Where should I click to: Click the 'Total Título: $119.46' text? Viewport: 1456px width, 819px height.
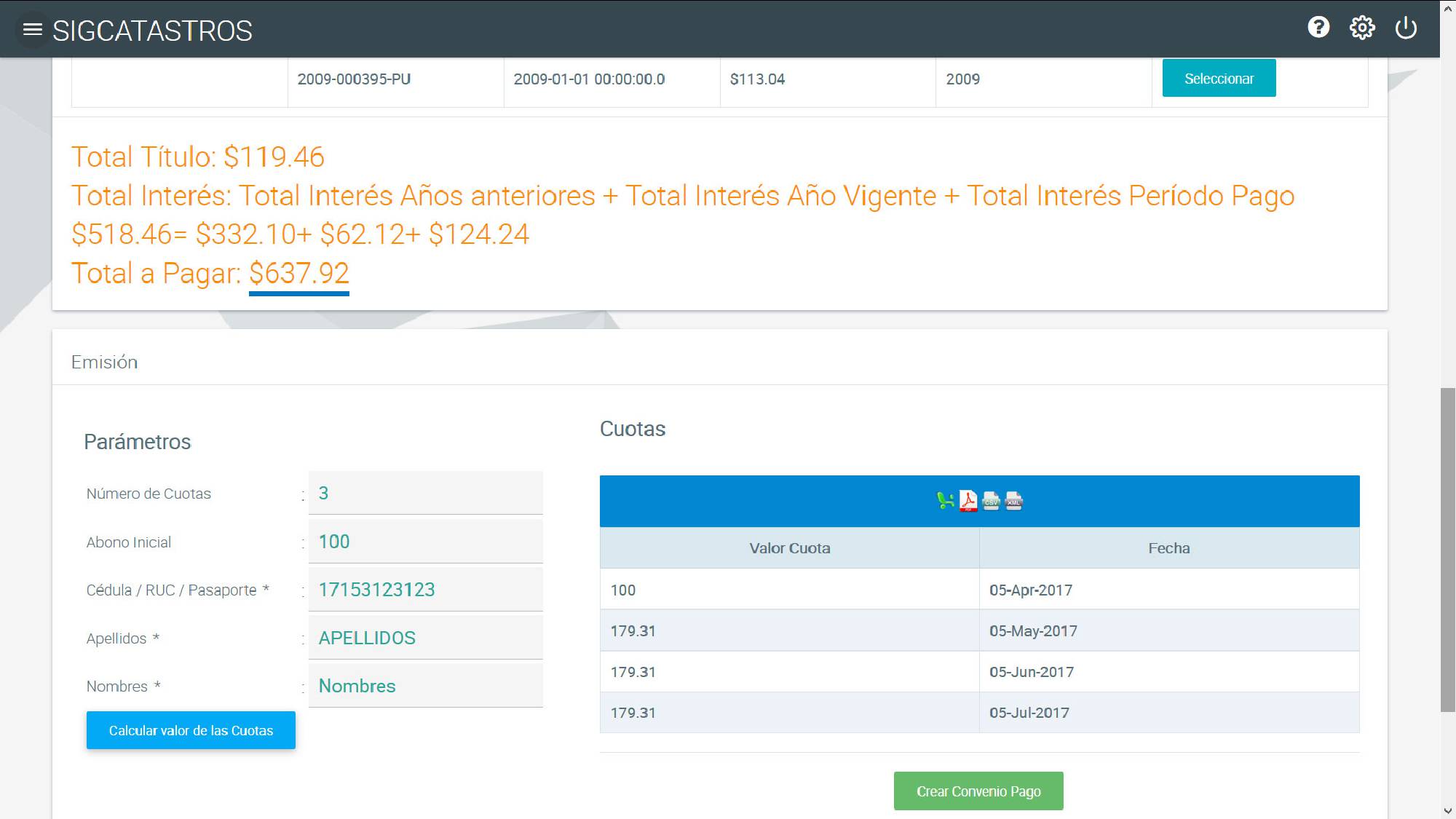coord(198,157)
